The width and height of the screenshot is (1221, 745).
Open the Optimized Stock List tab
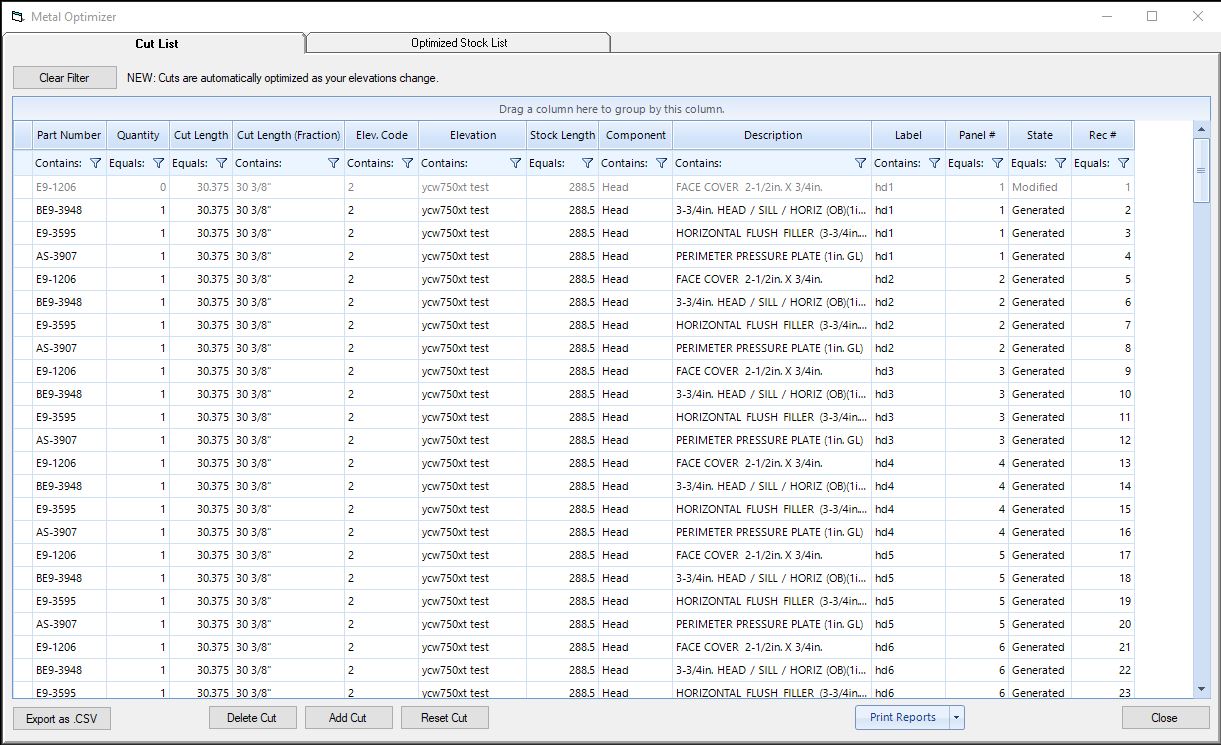point(459,43)
